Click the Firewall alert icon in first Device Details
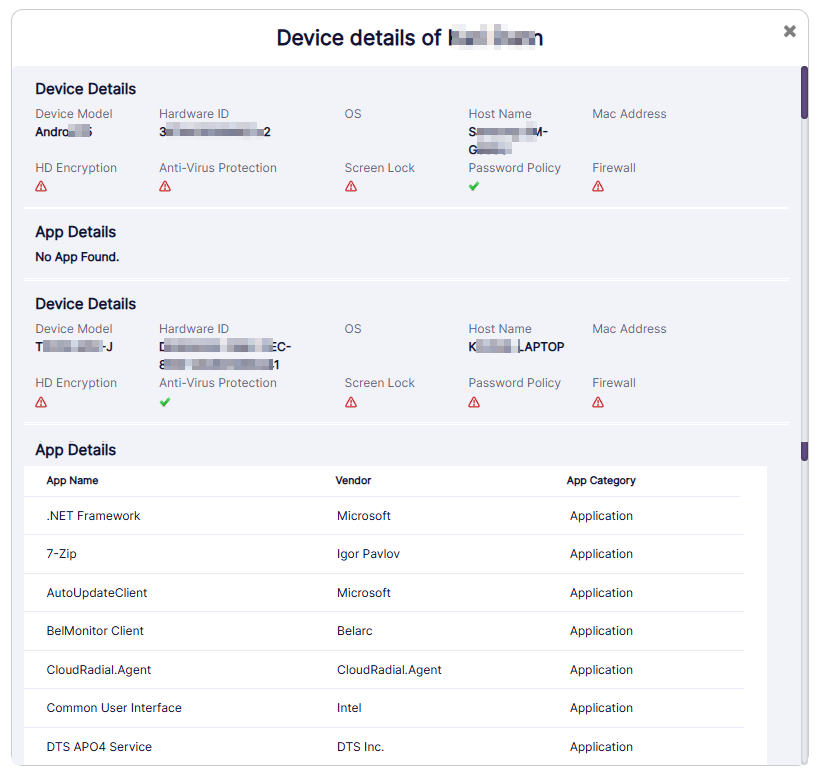This screenshot has width=820, height=774. point(598,186)
